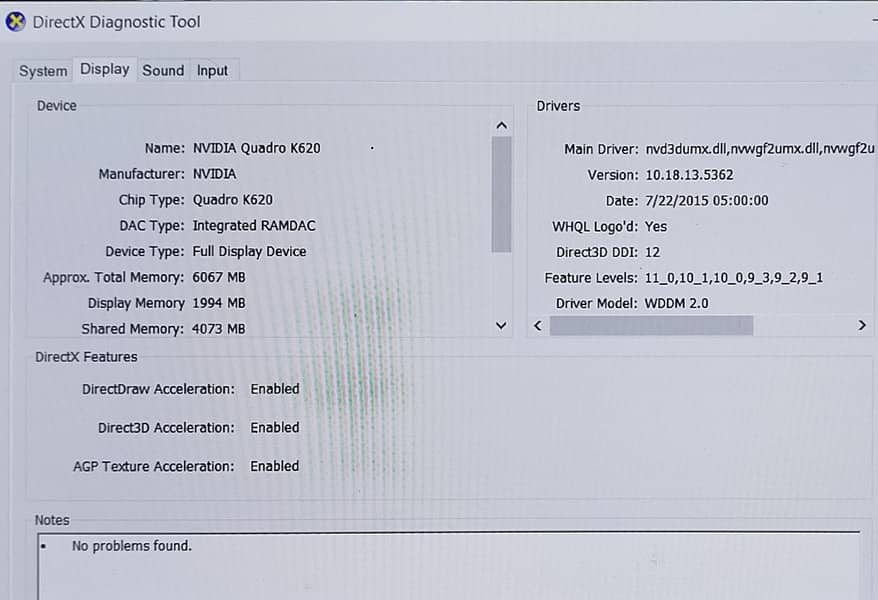The height and width of the screenshot is (600, 878).
Task: Click the Manufacturer value NVIDIA
Action: (214, 174)
